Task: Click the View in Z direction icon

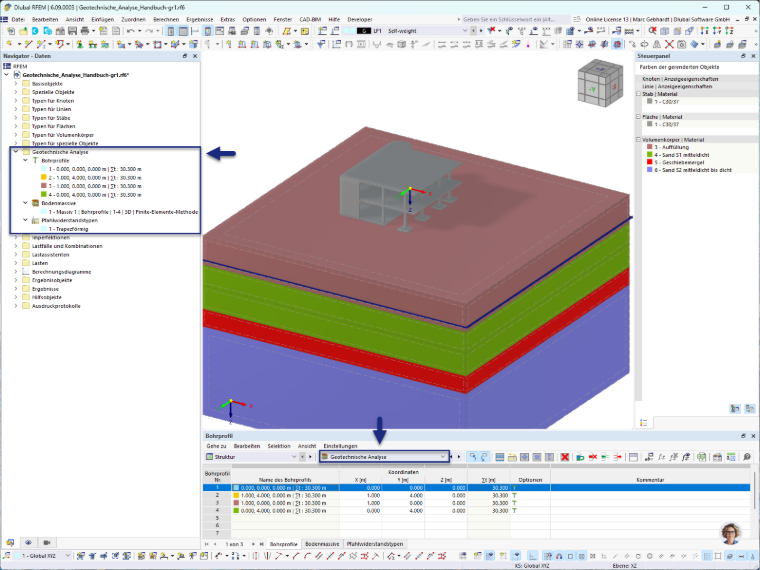Action: (x=729, y=31)
